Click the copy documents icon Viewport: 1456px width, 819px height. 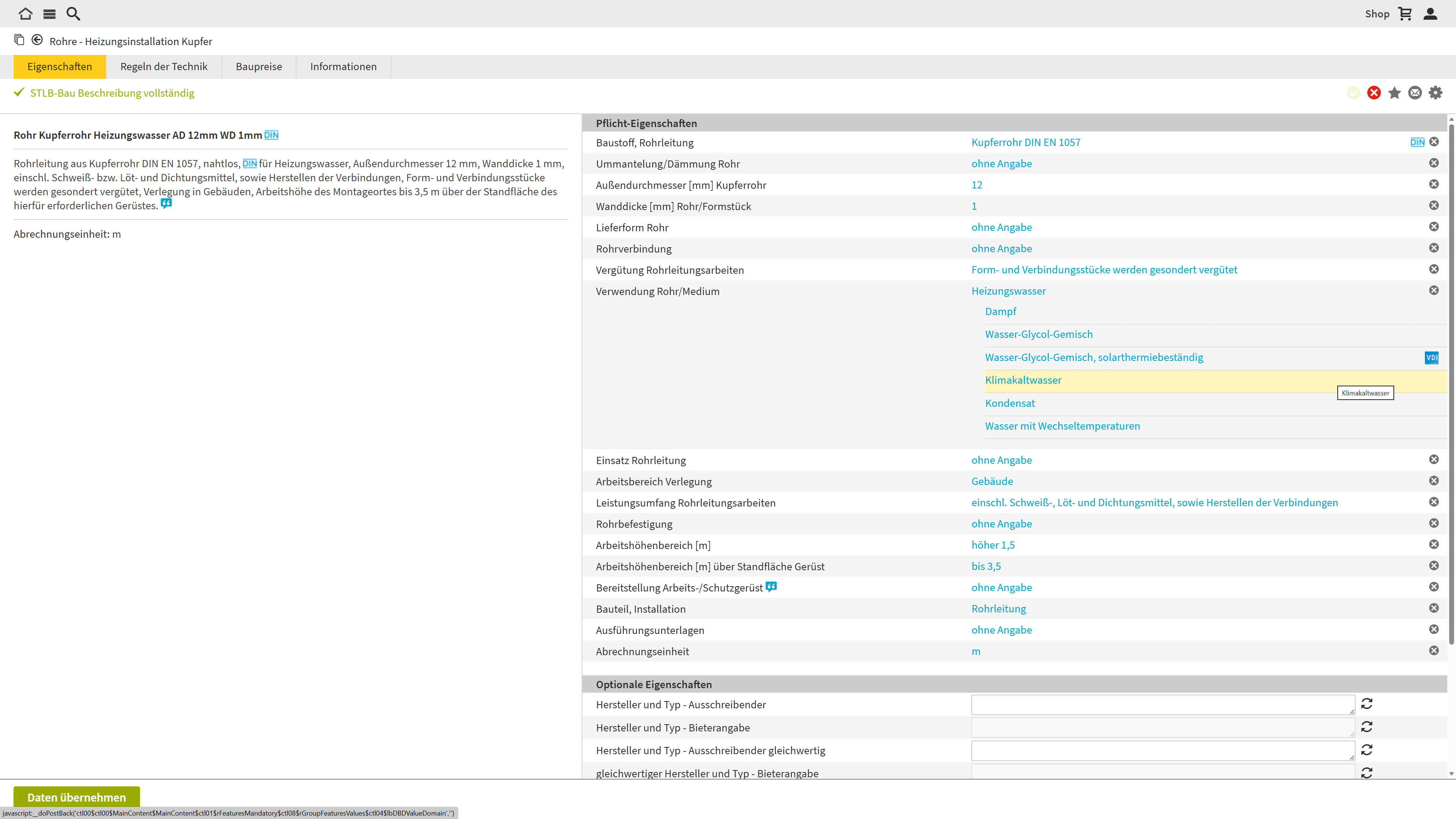point(19,40)
